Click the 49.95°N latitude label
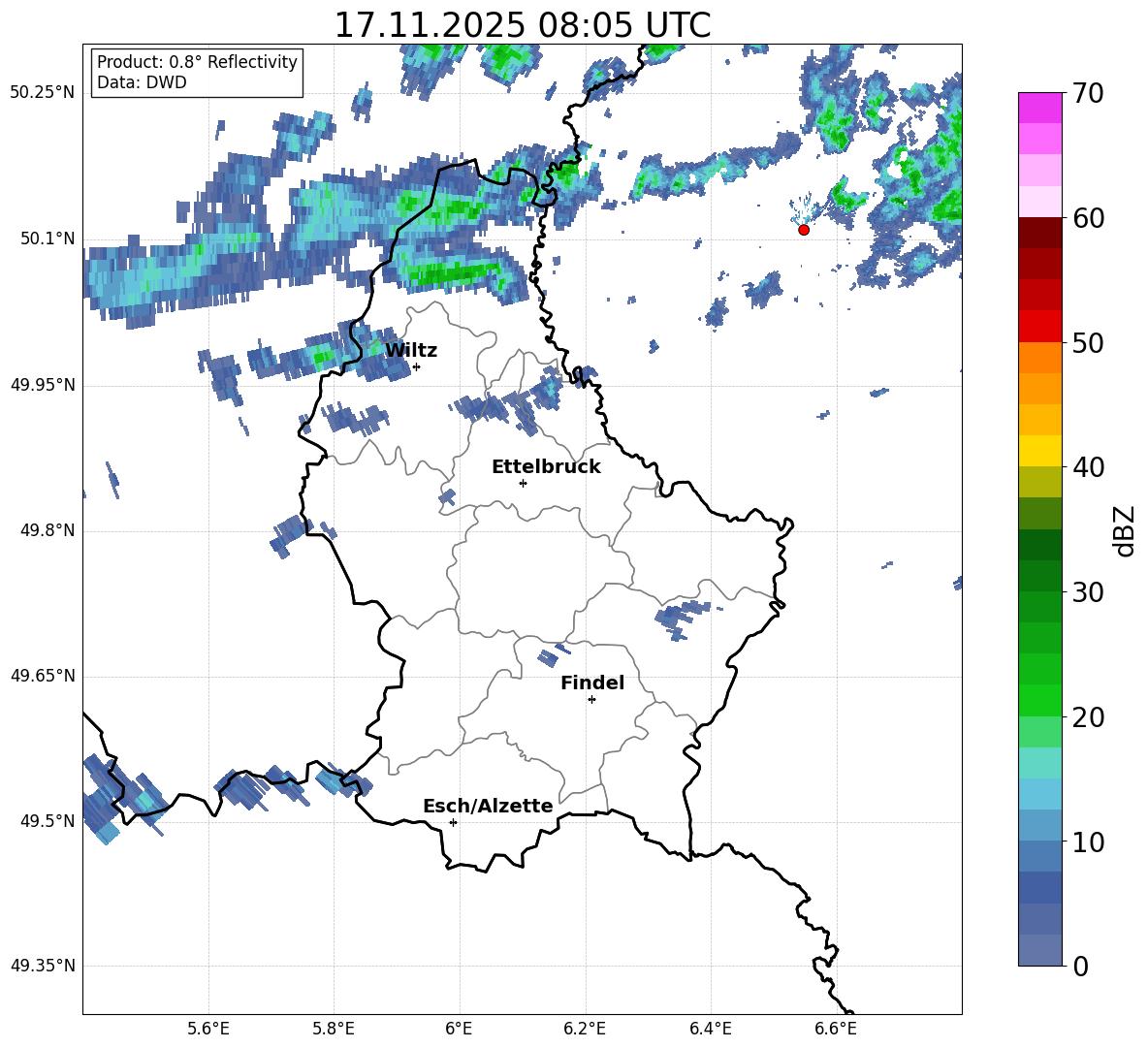Viewport: 1148px width, 1048px height. point(43,385)
